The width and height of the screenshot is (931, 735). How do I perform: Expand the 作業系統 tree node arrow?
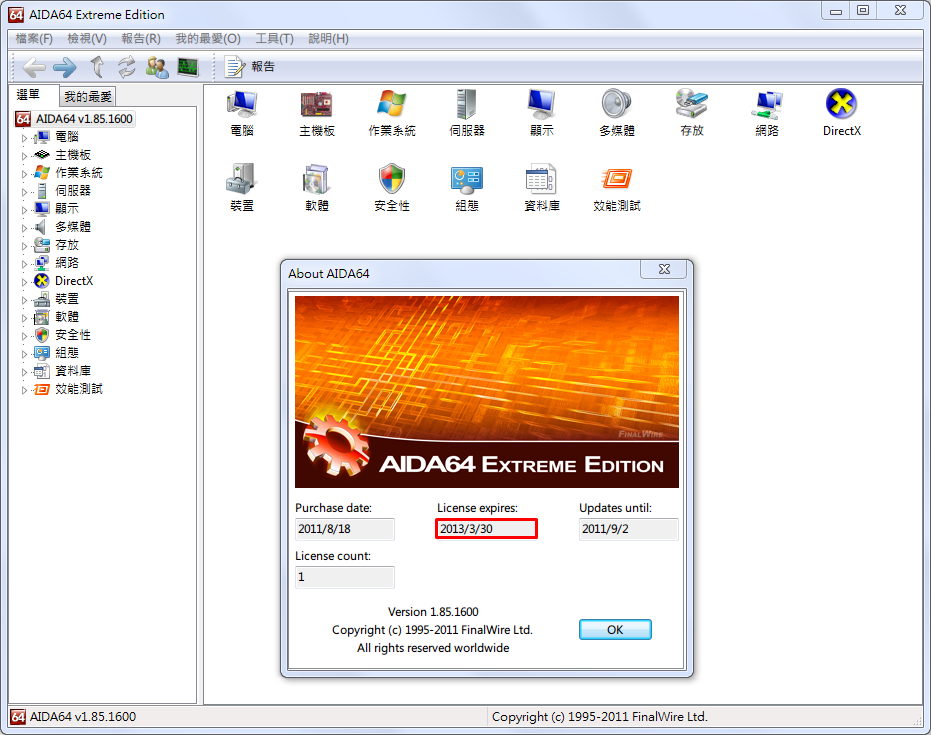24,174
